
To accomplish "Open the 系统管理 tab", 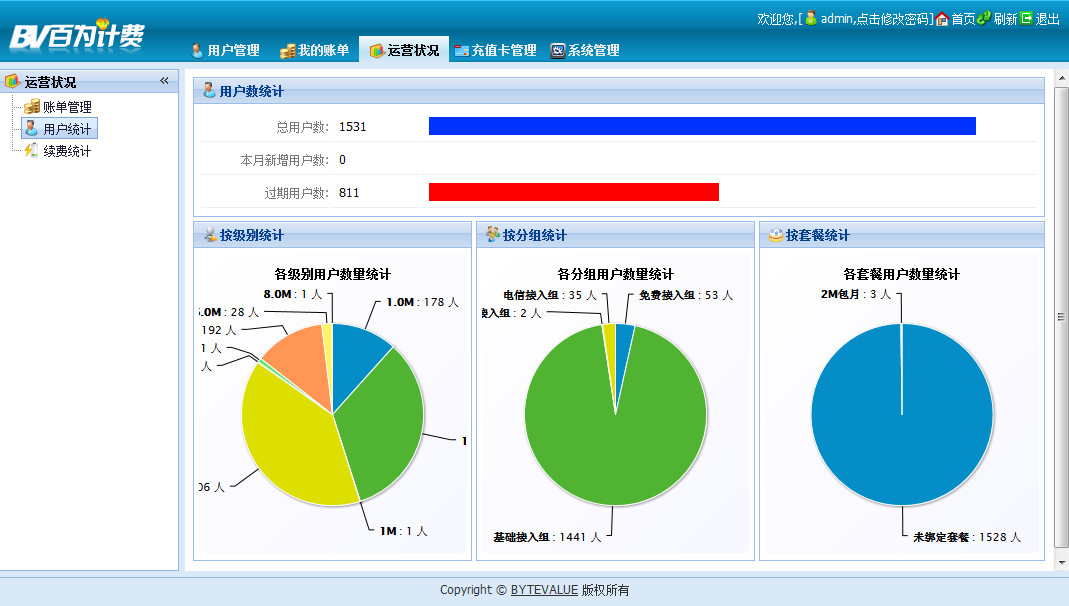I will 585,50.
